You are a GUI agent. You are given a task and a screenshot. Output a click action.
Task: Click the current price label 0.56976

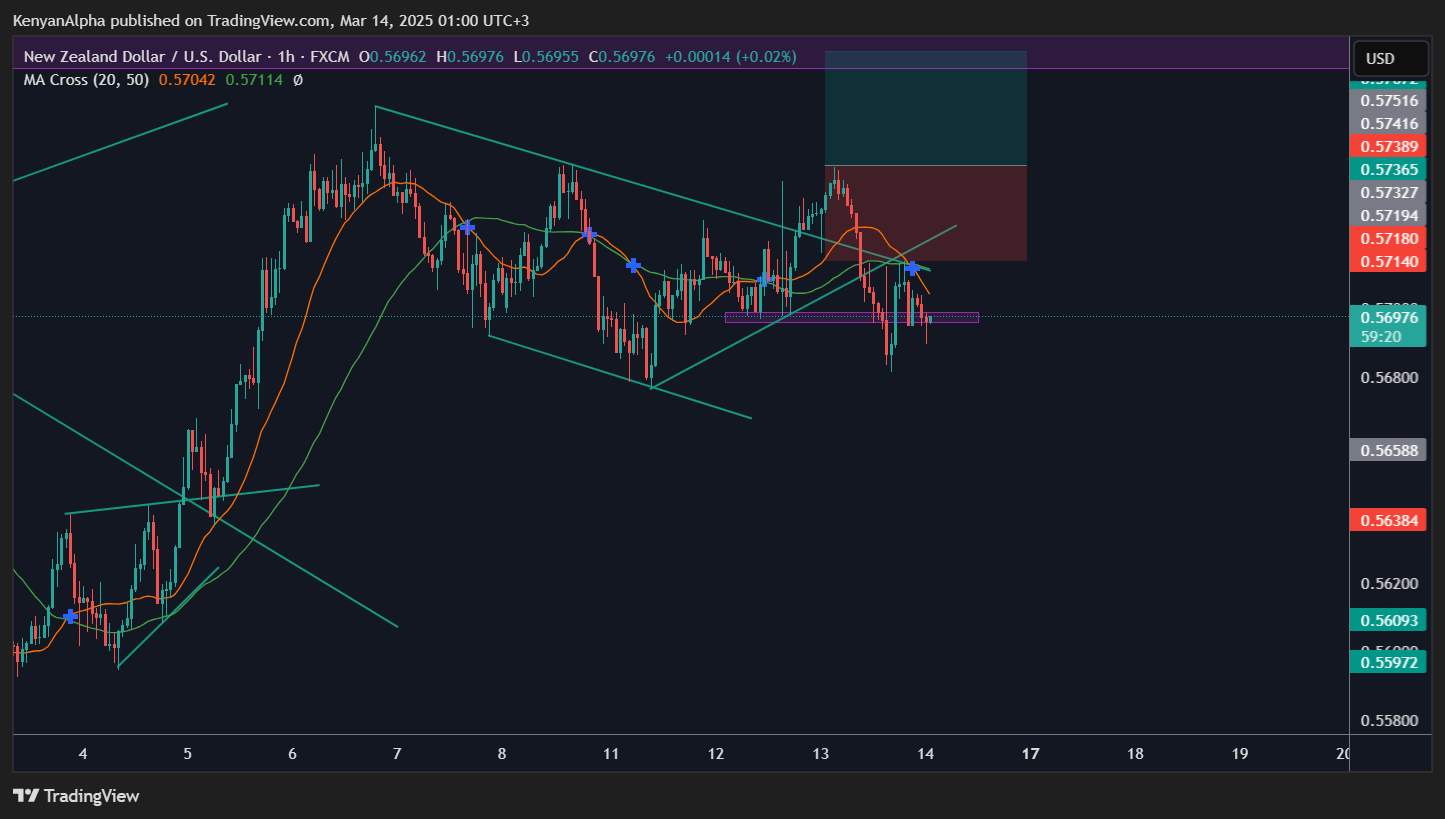pyautogui.click(x=1389, y=317)
